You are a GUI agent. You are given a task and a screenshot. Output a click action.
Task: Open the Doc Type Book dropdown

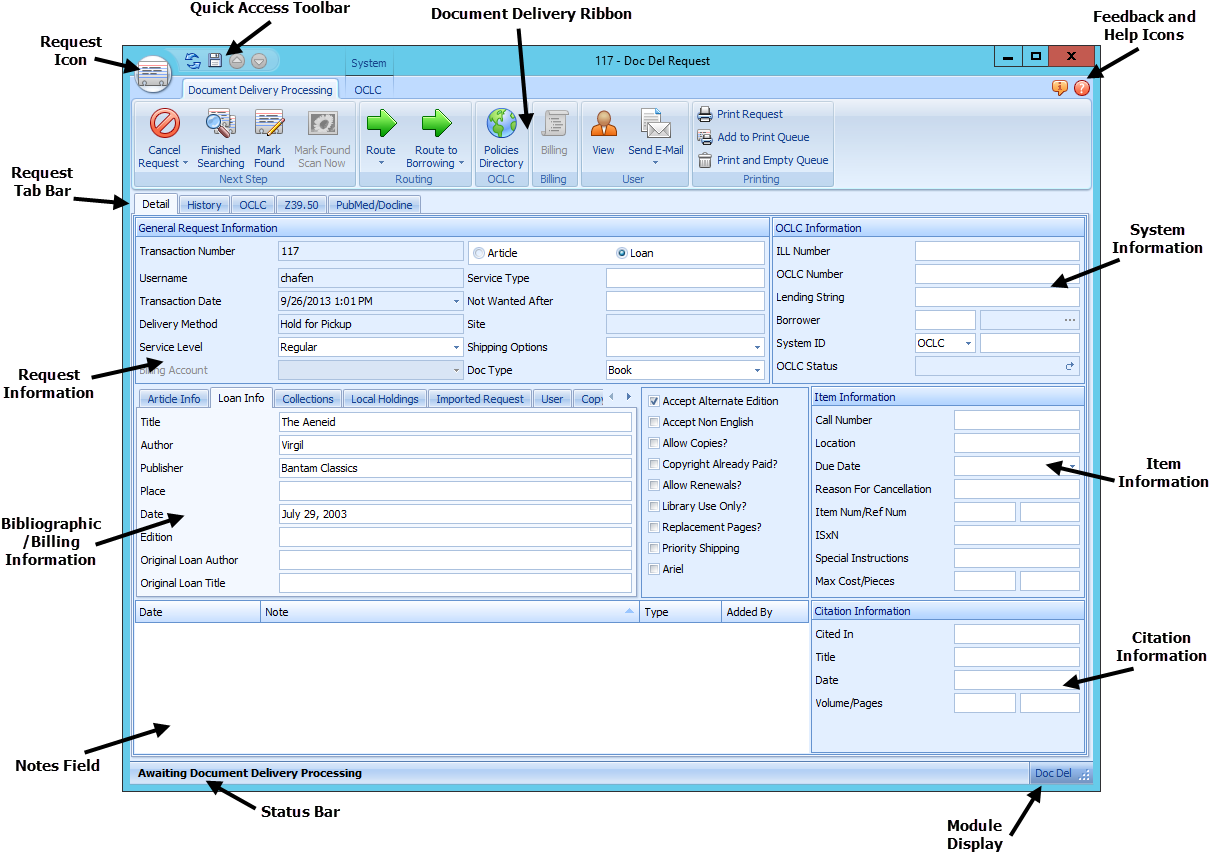click(757, 370)
